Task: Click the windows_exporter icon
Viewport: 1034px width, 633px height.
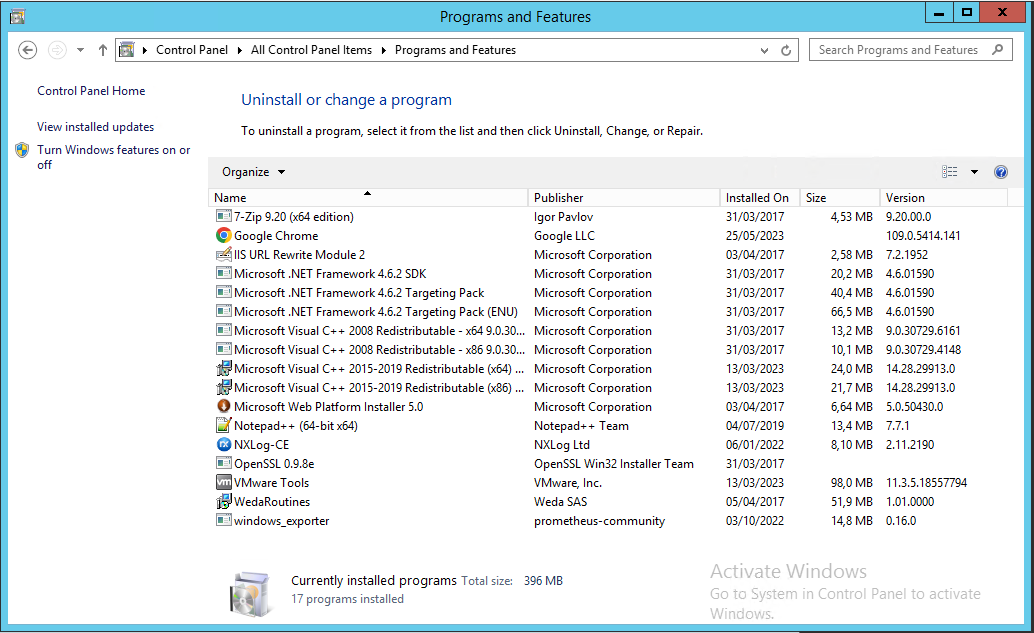Action: (224, 520)
